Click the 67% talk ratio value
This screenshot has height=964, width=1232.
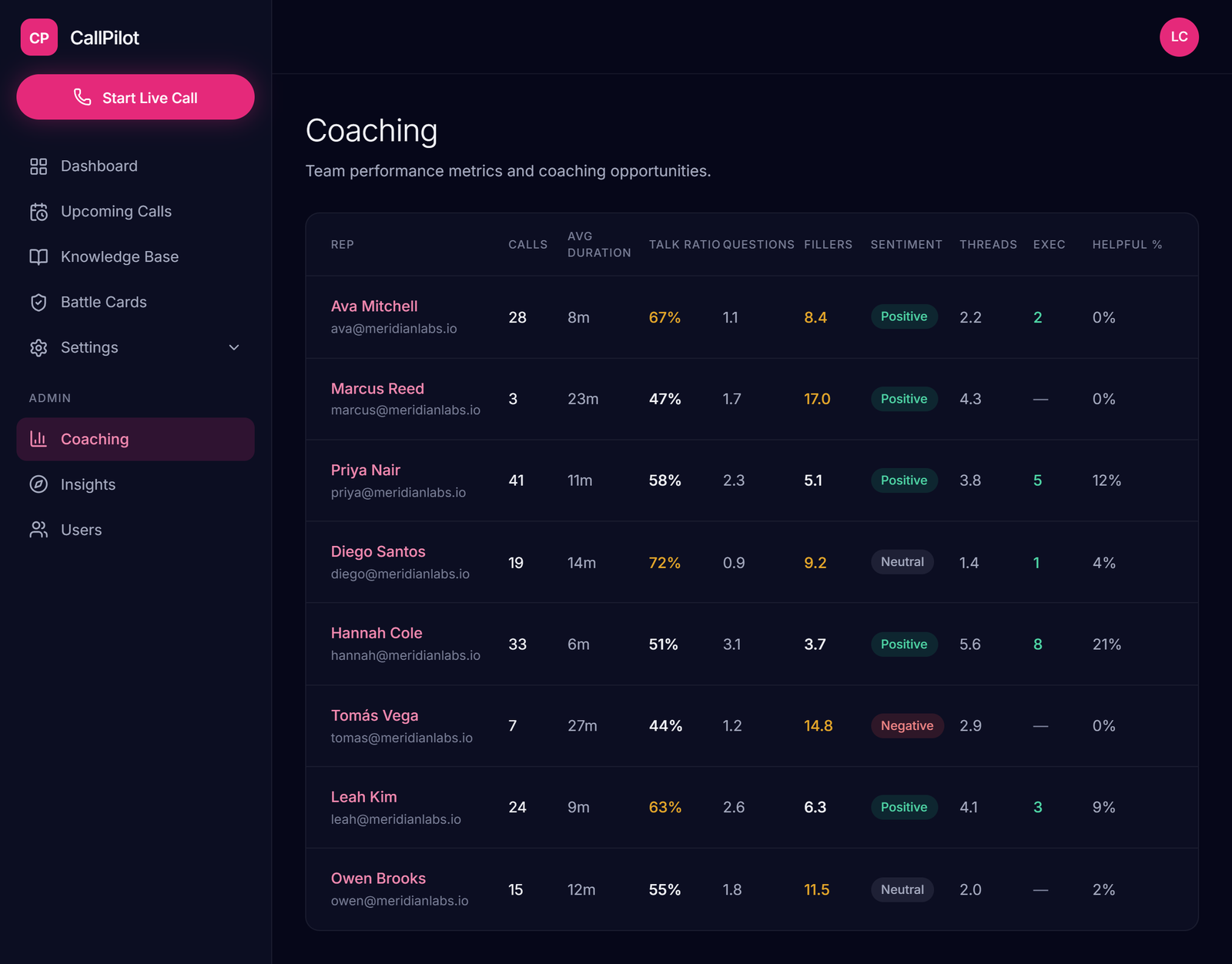point(665,317)
